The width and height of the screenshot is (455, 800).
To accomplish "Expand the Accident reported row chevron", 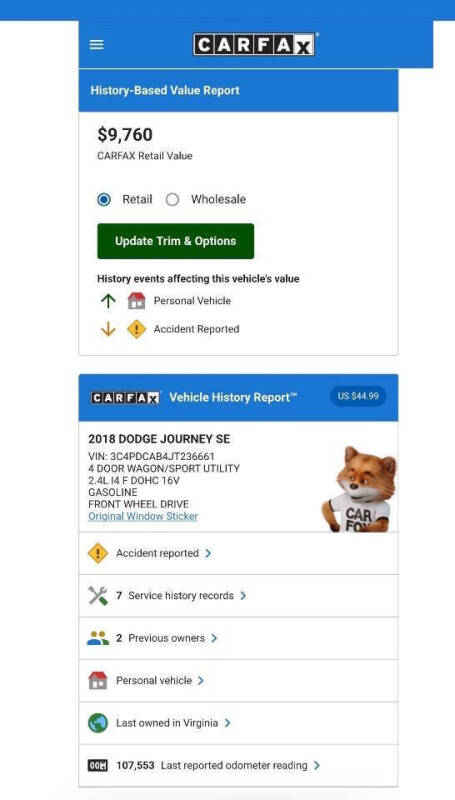I will (208, 554).
